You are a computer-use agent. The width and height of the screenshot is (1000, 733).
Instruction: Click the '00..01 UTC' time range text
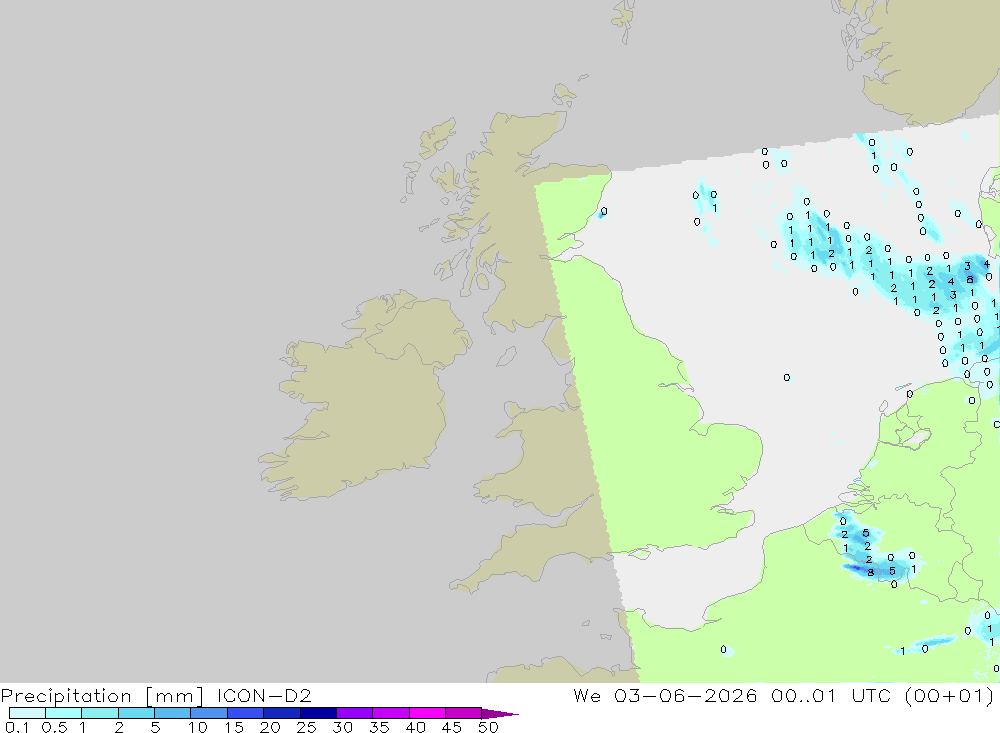[831, 695]
